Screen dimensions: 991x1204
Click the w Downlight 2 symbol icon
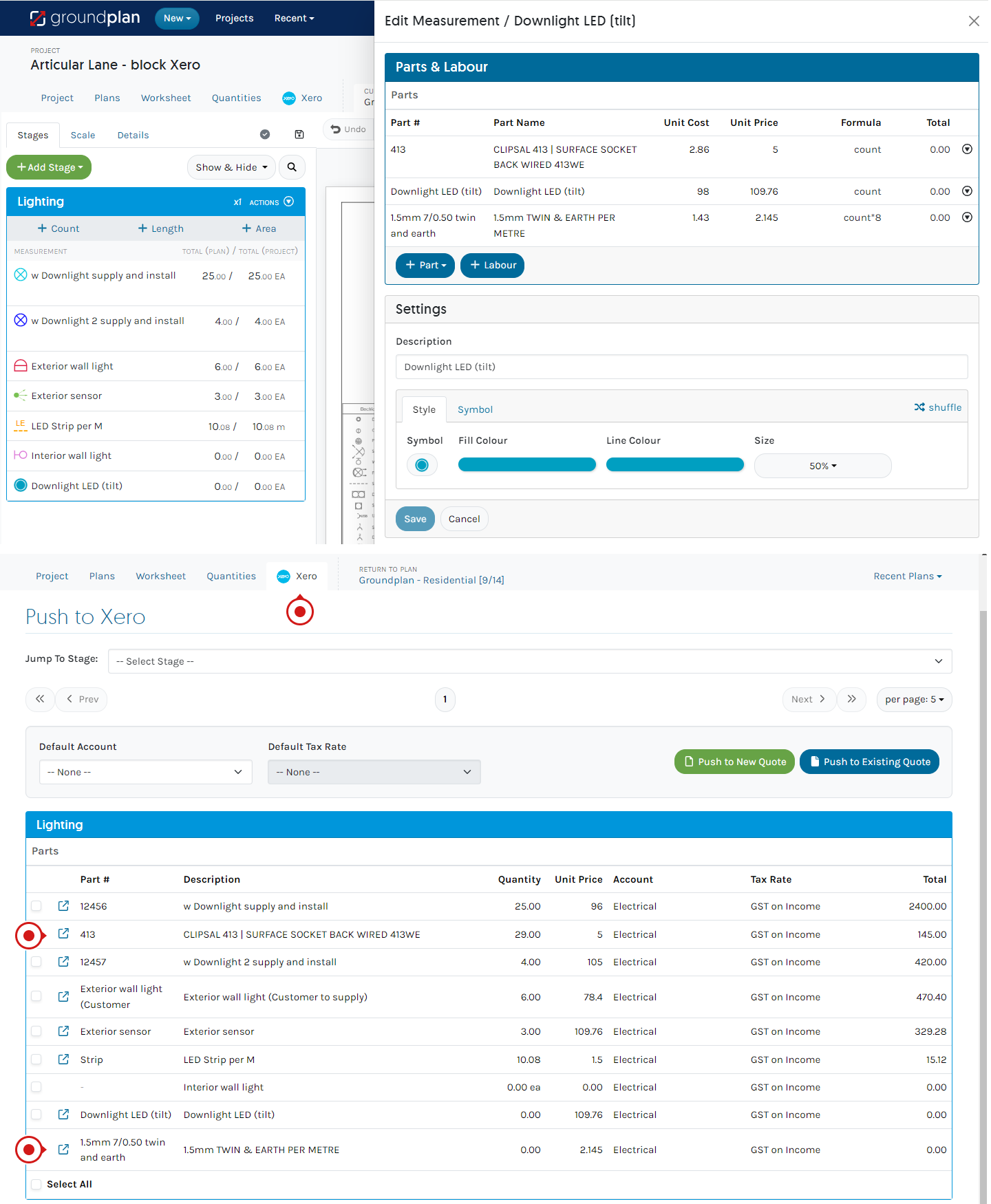tap(21, 321)
